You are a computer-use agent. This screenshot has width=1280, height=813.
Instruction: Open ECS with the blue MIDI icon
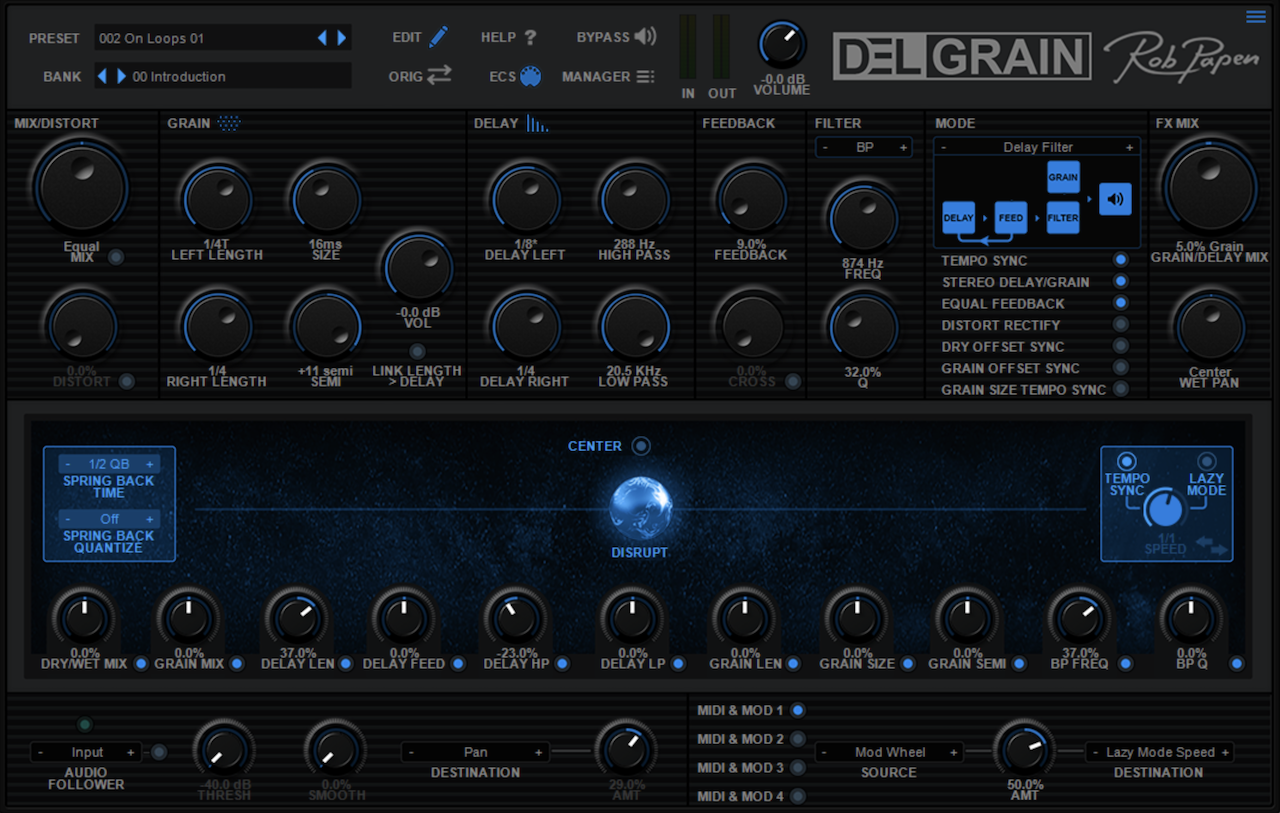530,76
